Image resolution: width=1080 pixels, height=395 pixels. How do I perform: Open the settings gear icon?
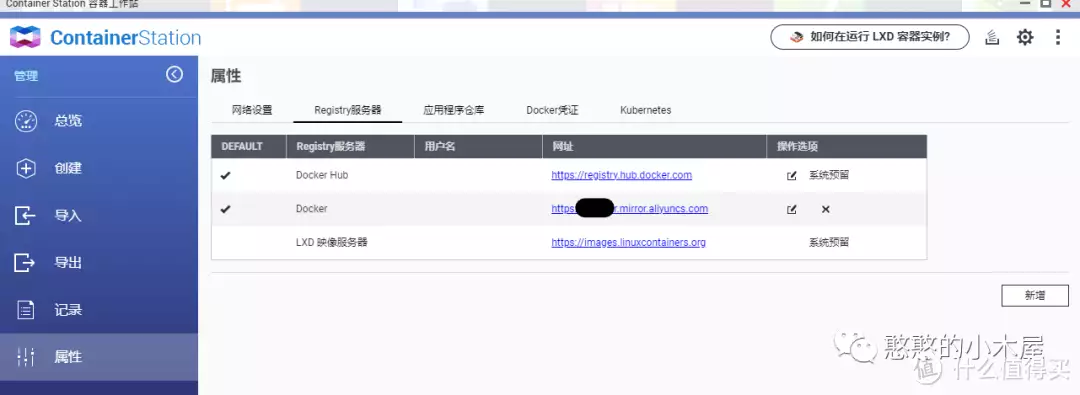click(1026, 37)
